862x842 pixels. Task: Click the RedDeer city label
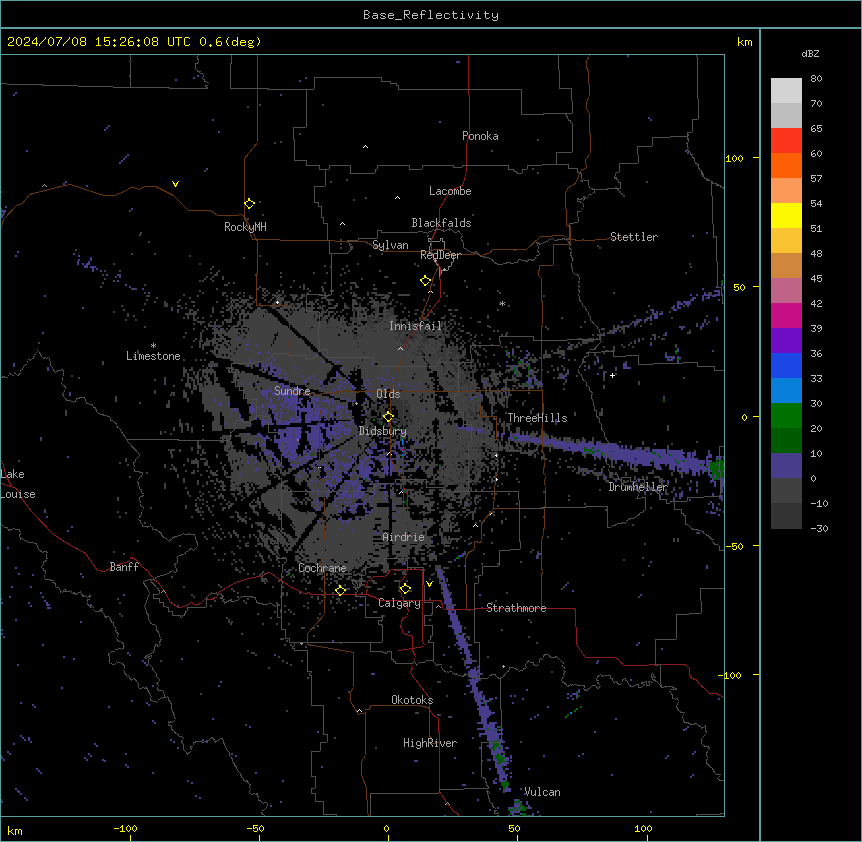click(x=440, y=255)
